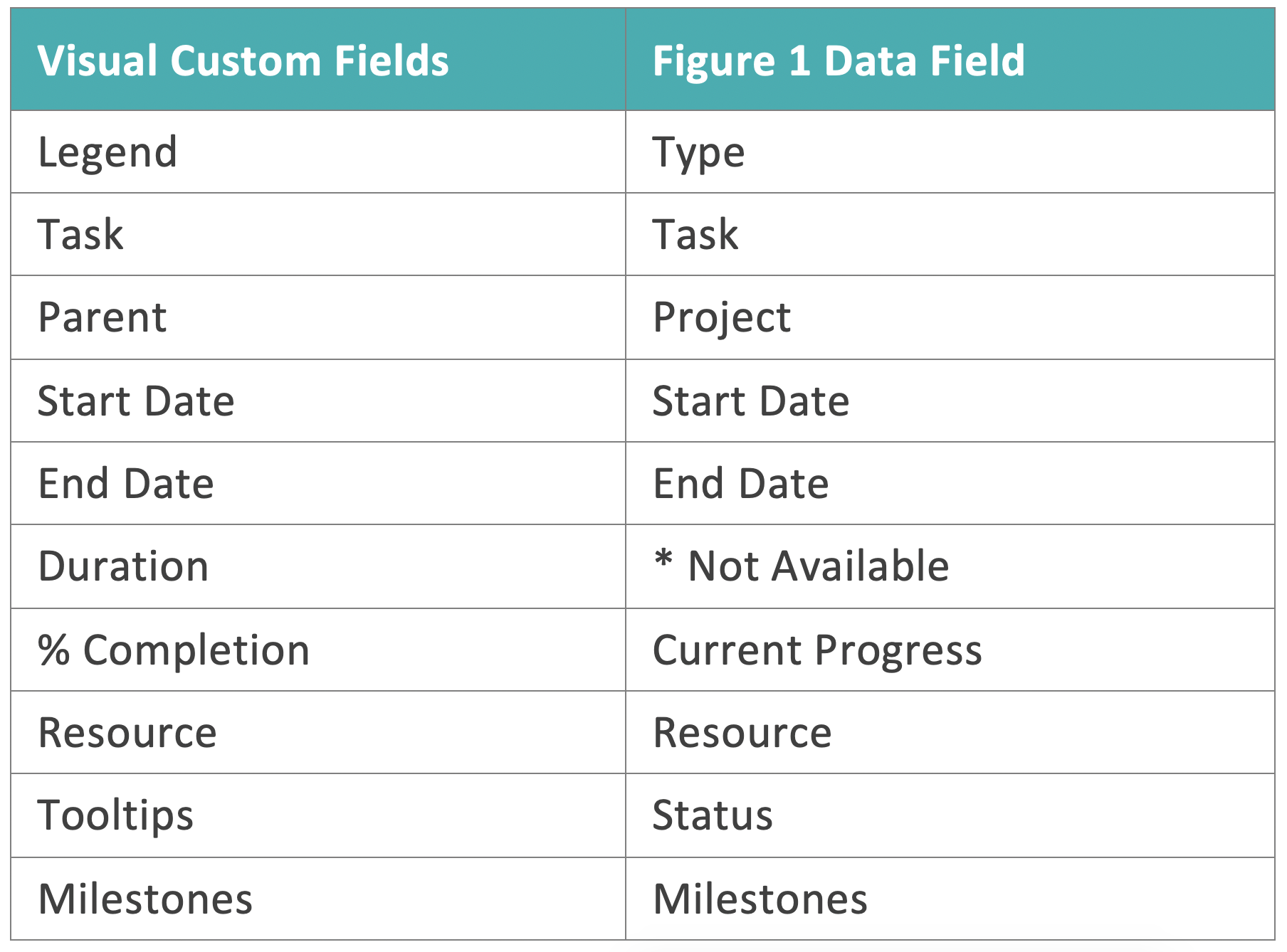Viewport: 1287px width, 952px height.
Task: Click the "* Not Available" cell
Action: coord(801,566)
